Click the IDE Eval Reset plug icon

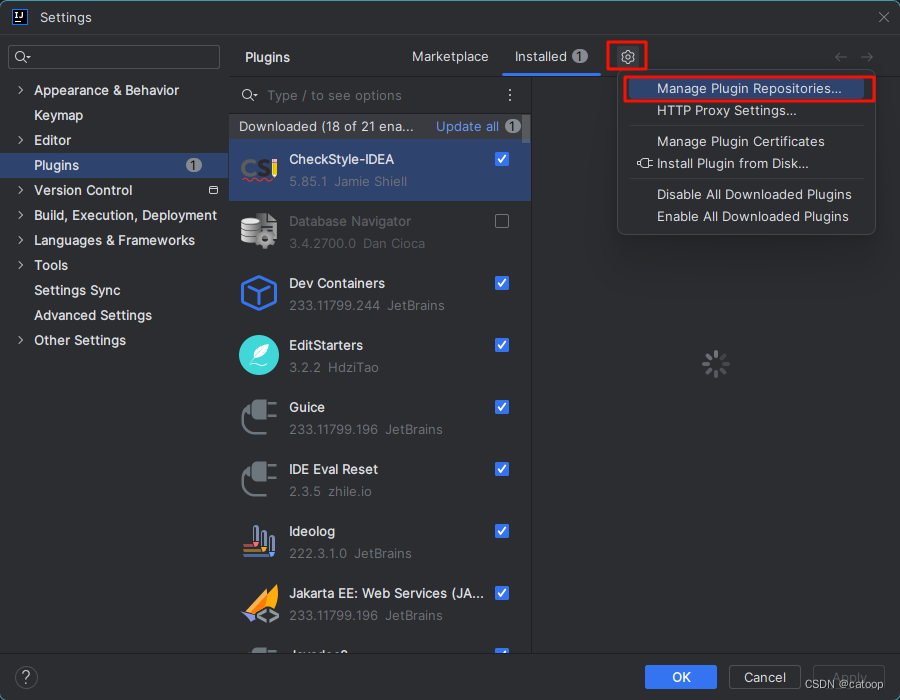[x=259, y=479]
